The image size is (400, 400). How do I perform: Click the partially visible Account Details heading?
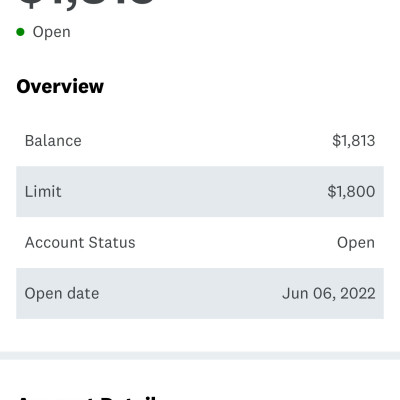pos(87,397)
